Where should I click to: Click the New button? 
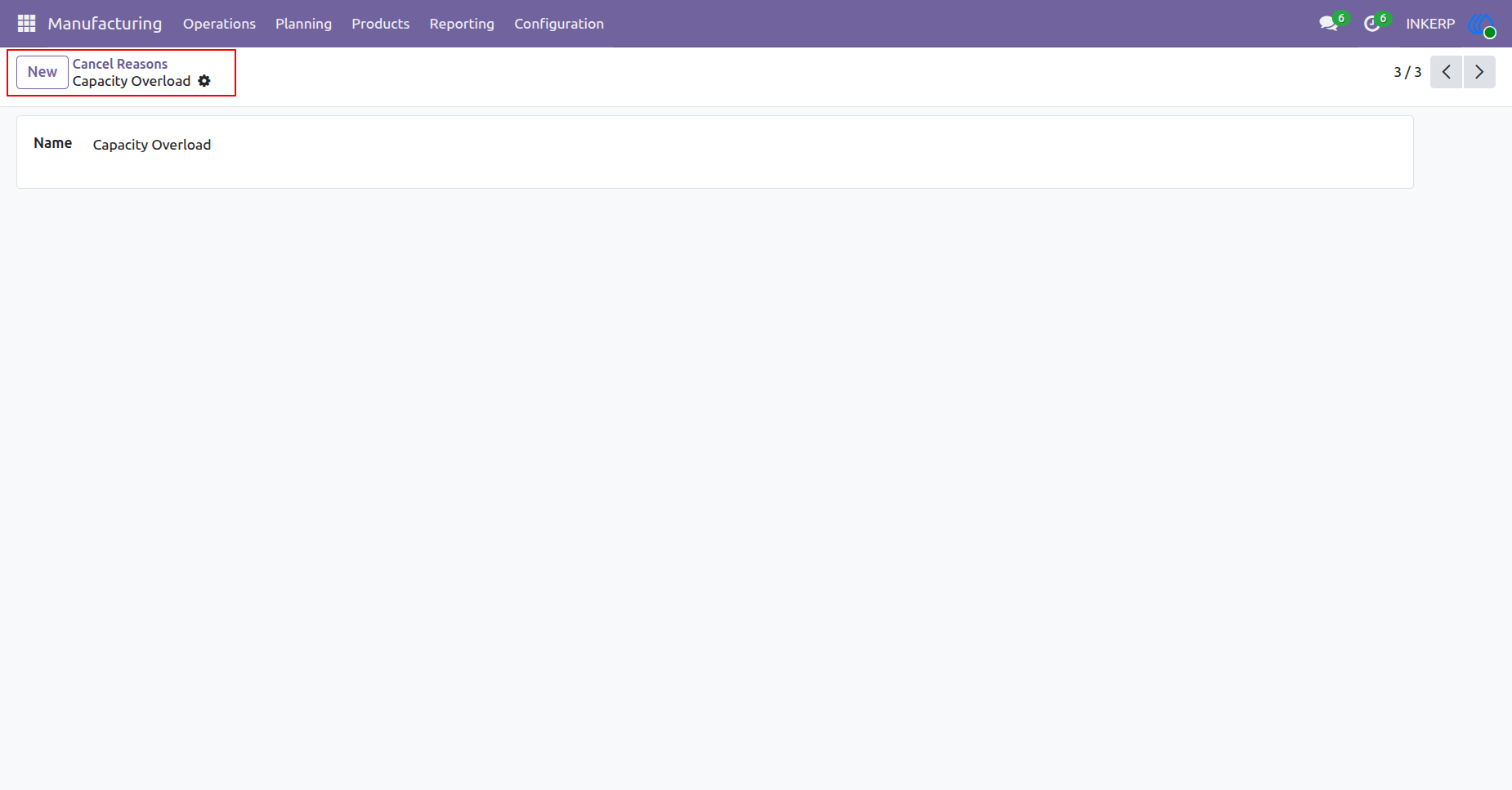click(x=42, y=72)
